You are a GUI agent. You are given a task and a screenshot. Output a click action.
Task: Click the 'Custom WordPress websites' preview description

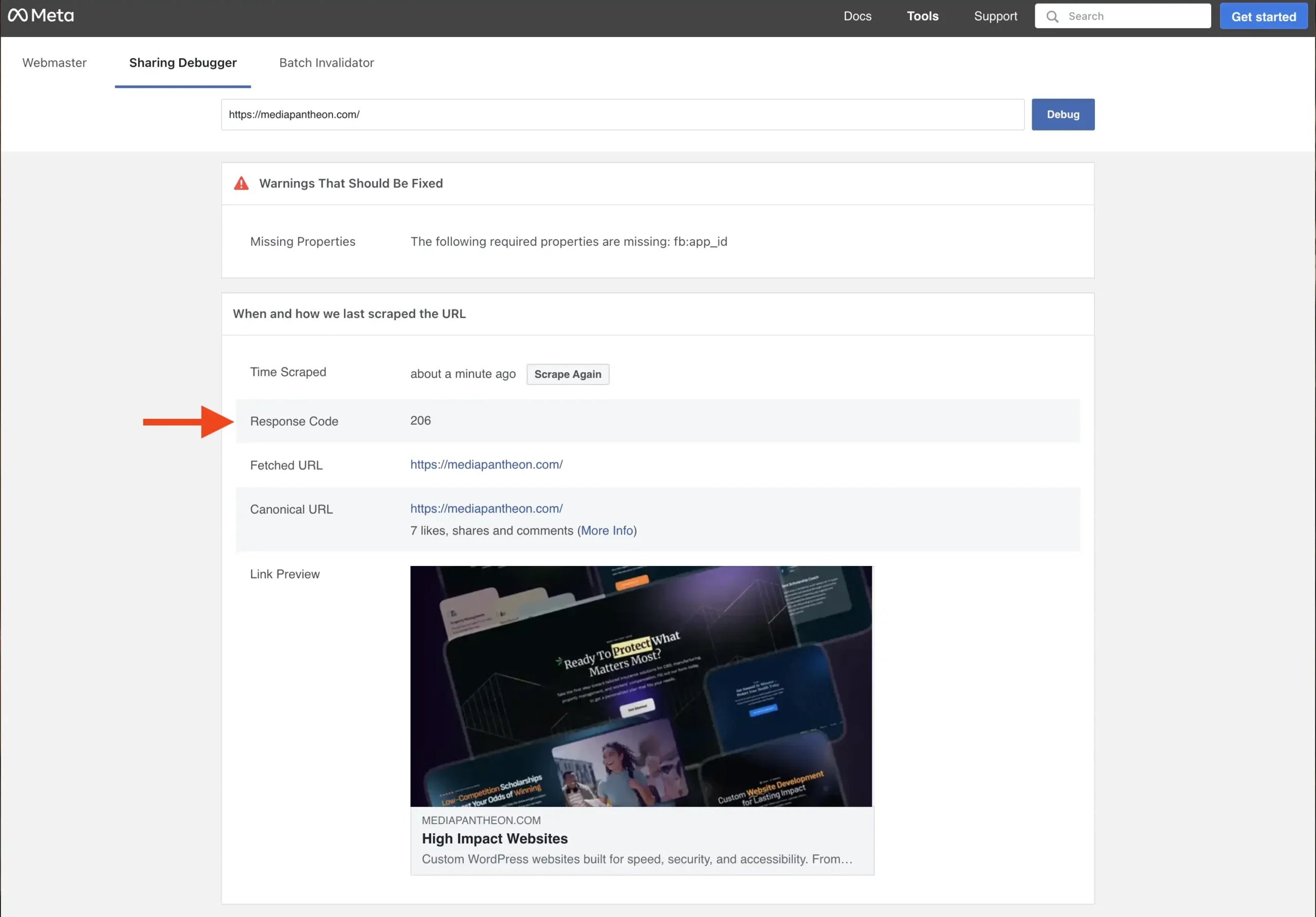637,859
